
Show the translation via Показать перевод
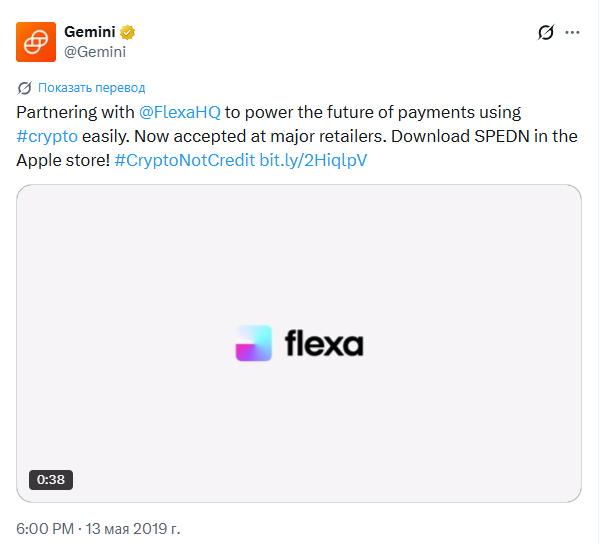tap(91, 88)
